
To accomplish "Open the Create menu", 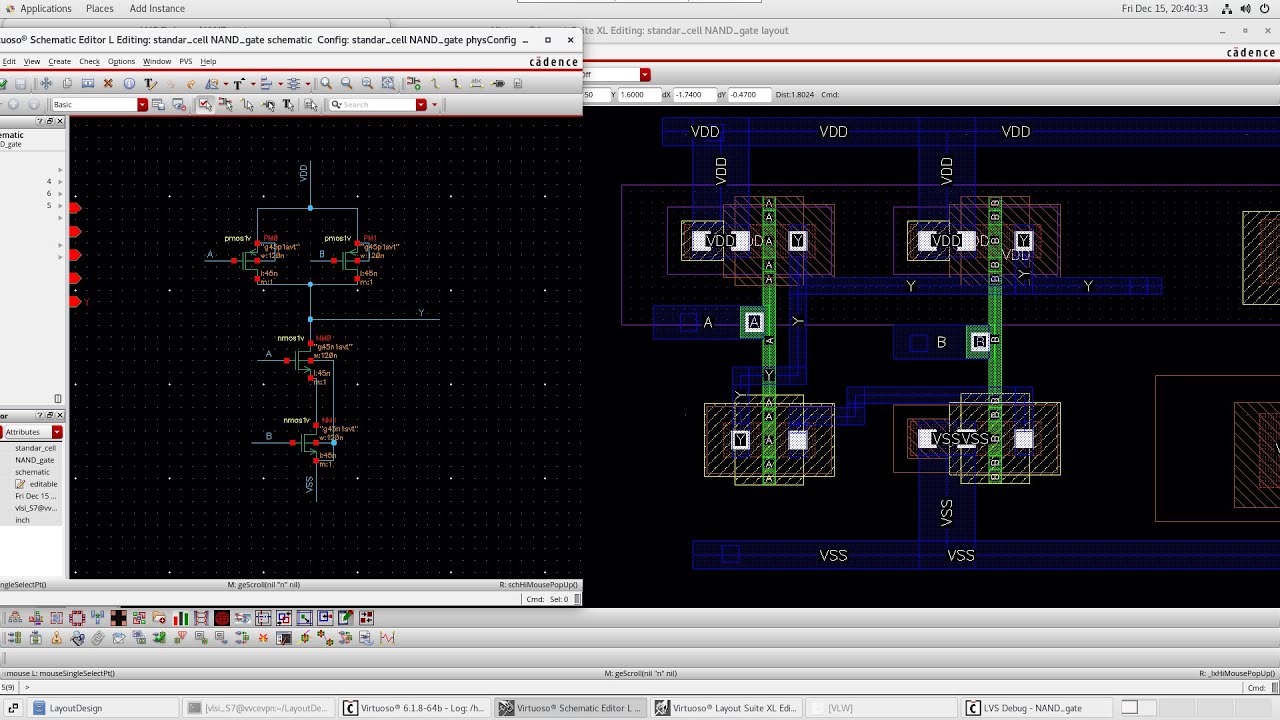I will pyautogui.click(x=60, y=61).
